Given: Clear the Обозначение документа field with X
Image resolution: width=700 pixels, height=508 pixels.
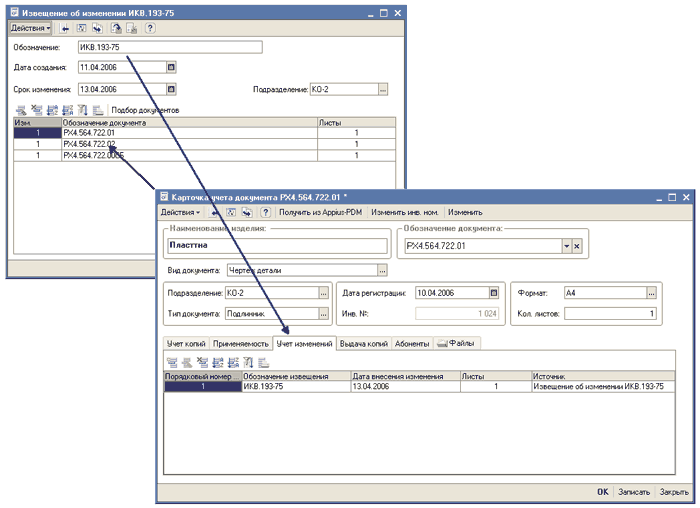Looking at the screenshot, I should [577, 246].
